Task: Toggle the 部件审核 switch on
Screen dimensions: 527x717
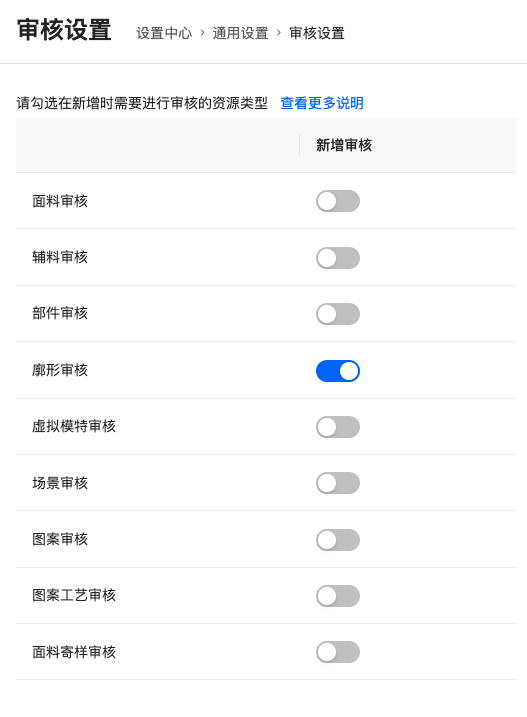Action: pyautogui.click(x=338, y=314)
